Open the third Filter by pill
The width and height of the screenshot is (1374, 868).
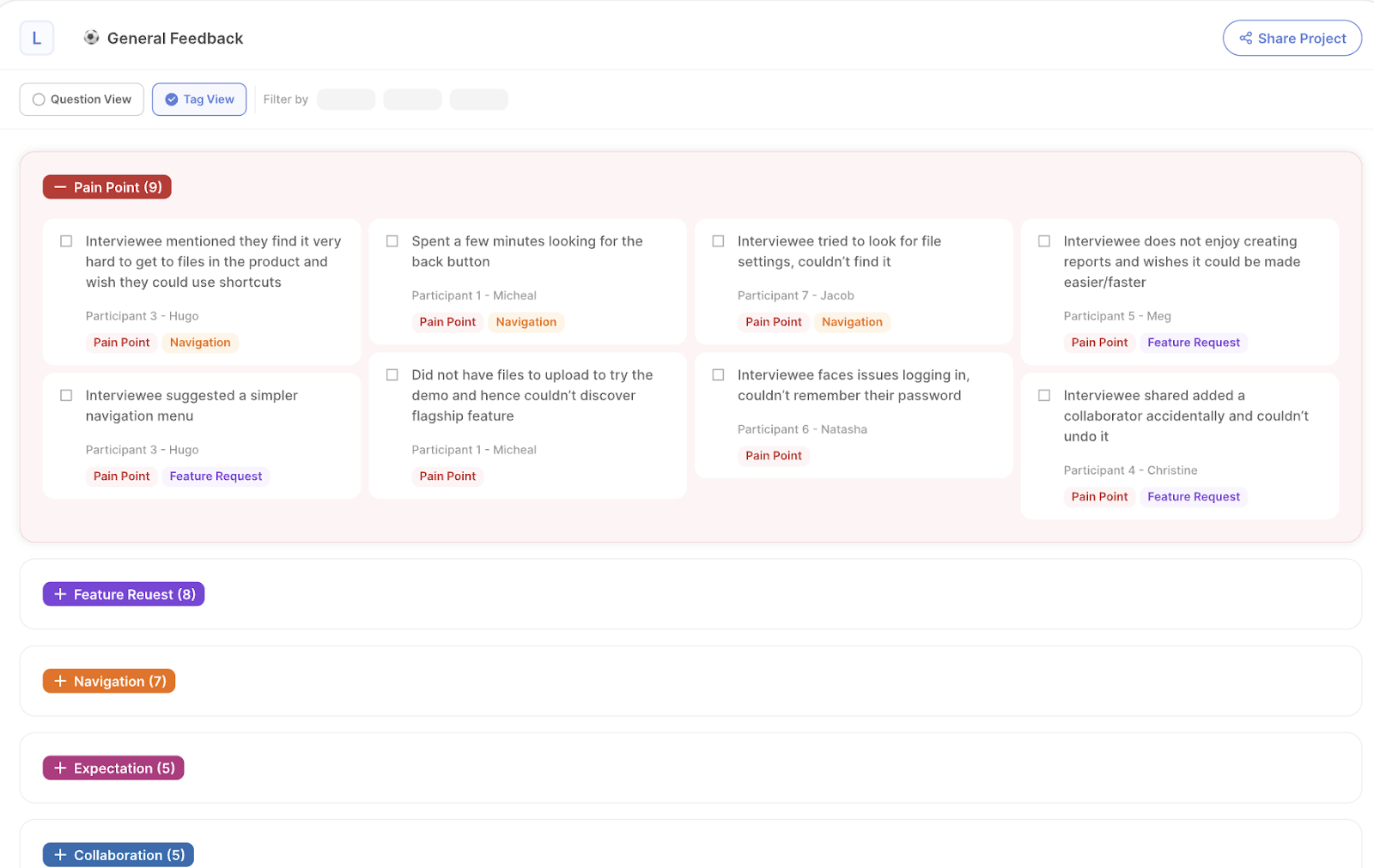click(x=479, y=100)
